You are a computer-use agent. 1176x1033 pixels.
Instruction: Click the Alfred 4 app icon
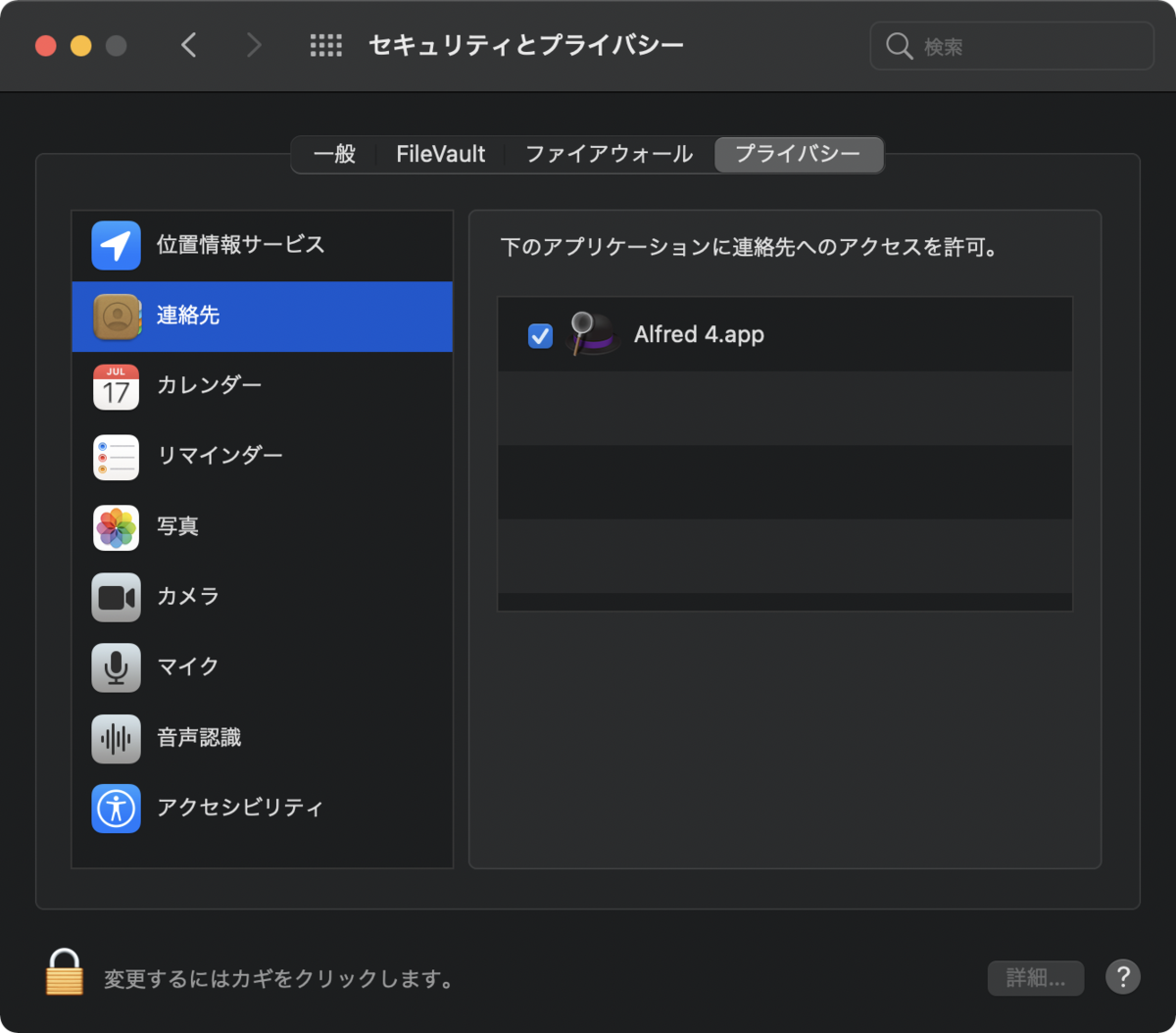tap(593, 334)
